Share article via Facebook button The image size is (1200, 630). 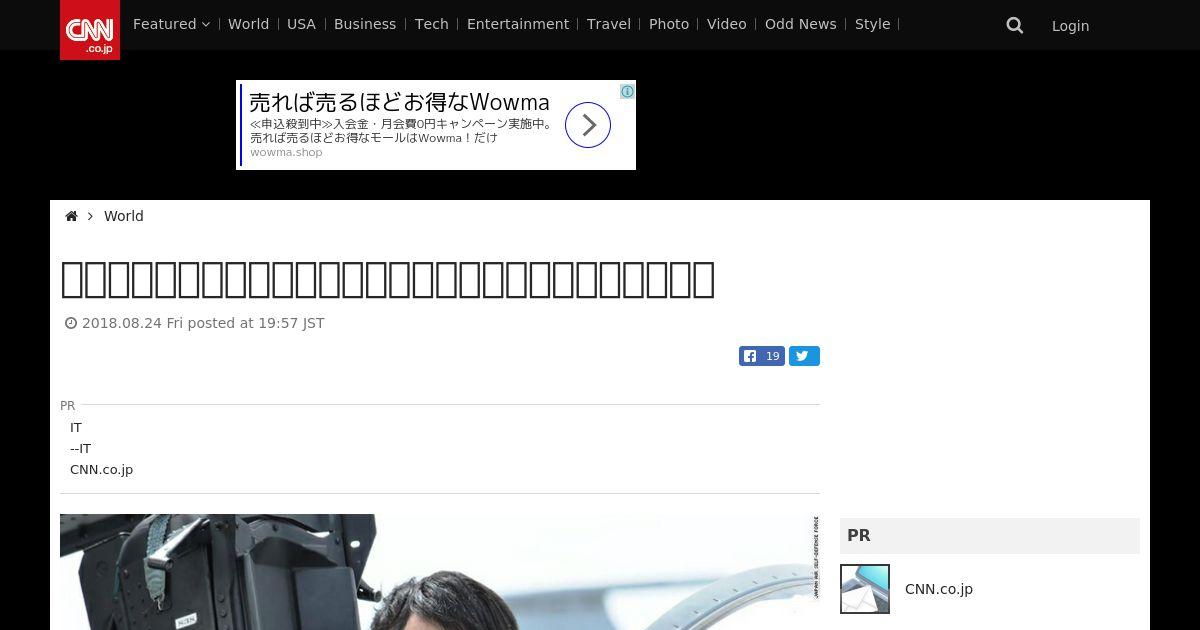click(x=762, y=356)
